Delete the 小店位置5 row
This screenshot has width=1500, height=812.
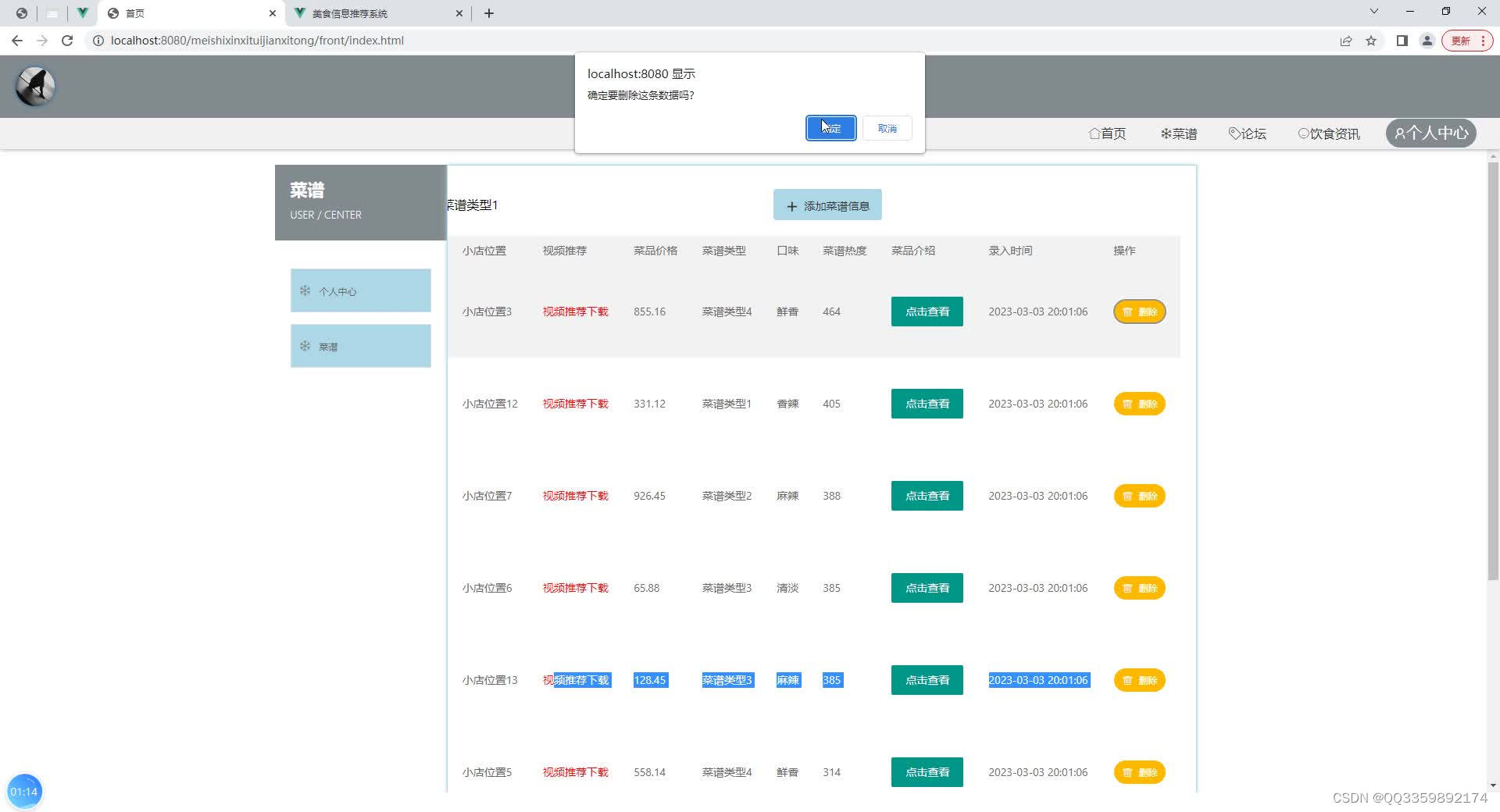coord(1139,772)
